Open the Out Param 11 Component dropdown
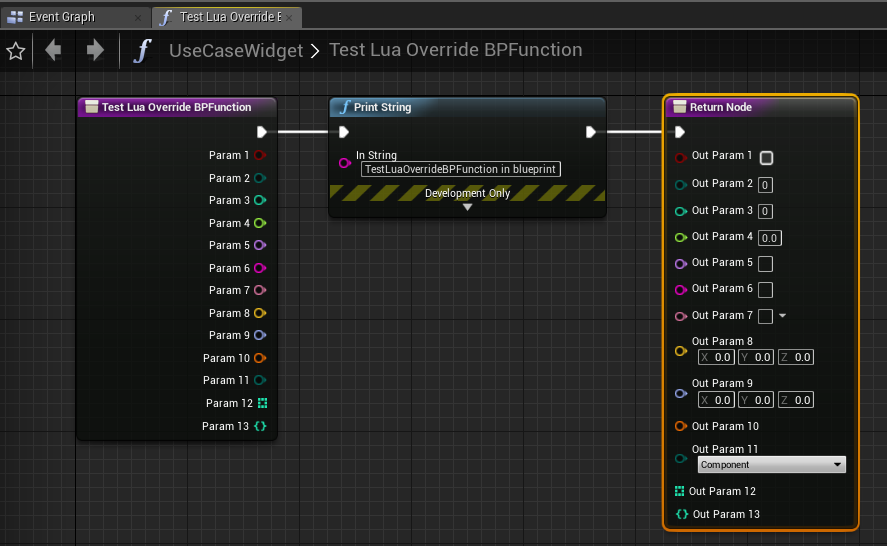Image resolution: width=887 pixels, height=546 pixels. pyautogui.click(x=771, y=465)
